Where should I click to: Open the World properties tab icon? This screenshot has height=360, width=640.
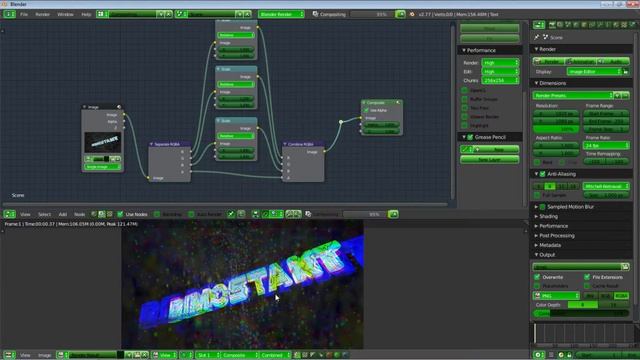(x=576, y=25)
